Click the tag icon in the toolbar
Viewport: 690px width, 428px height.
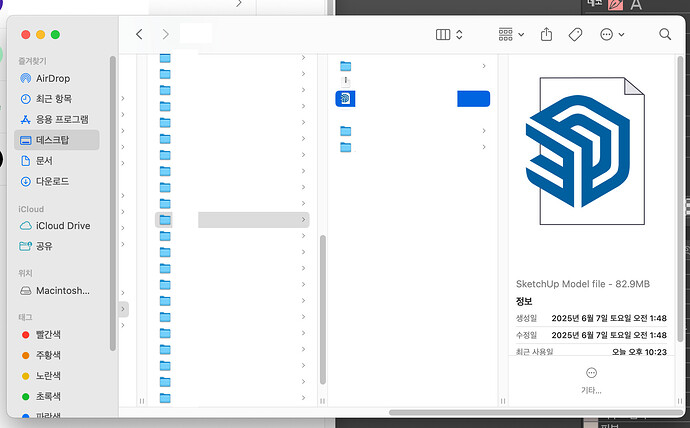[x=575, y=34]
